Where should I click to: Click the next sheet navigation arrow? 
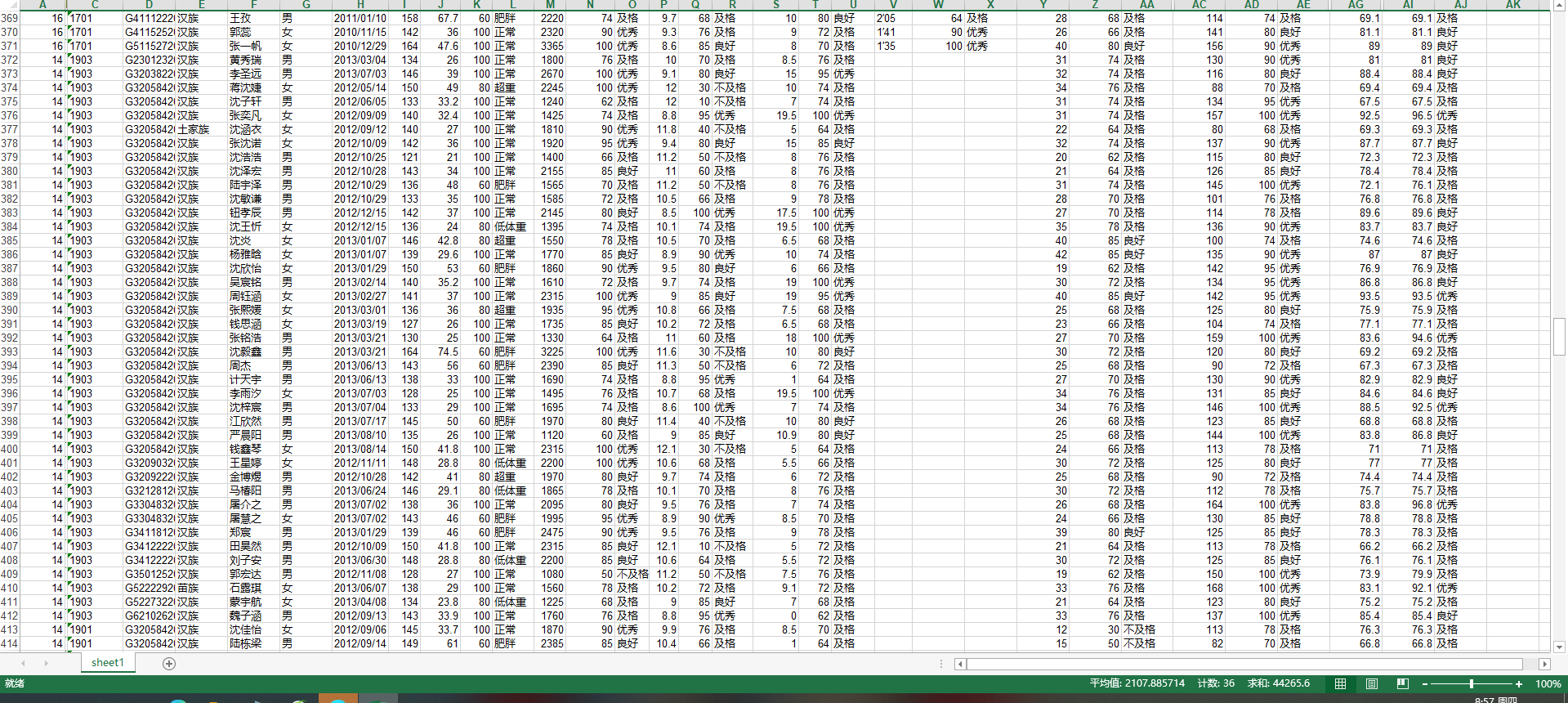pos(46,663)
